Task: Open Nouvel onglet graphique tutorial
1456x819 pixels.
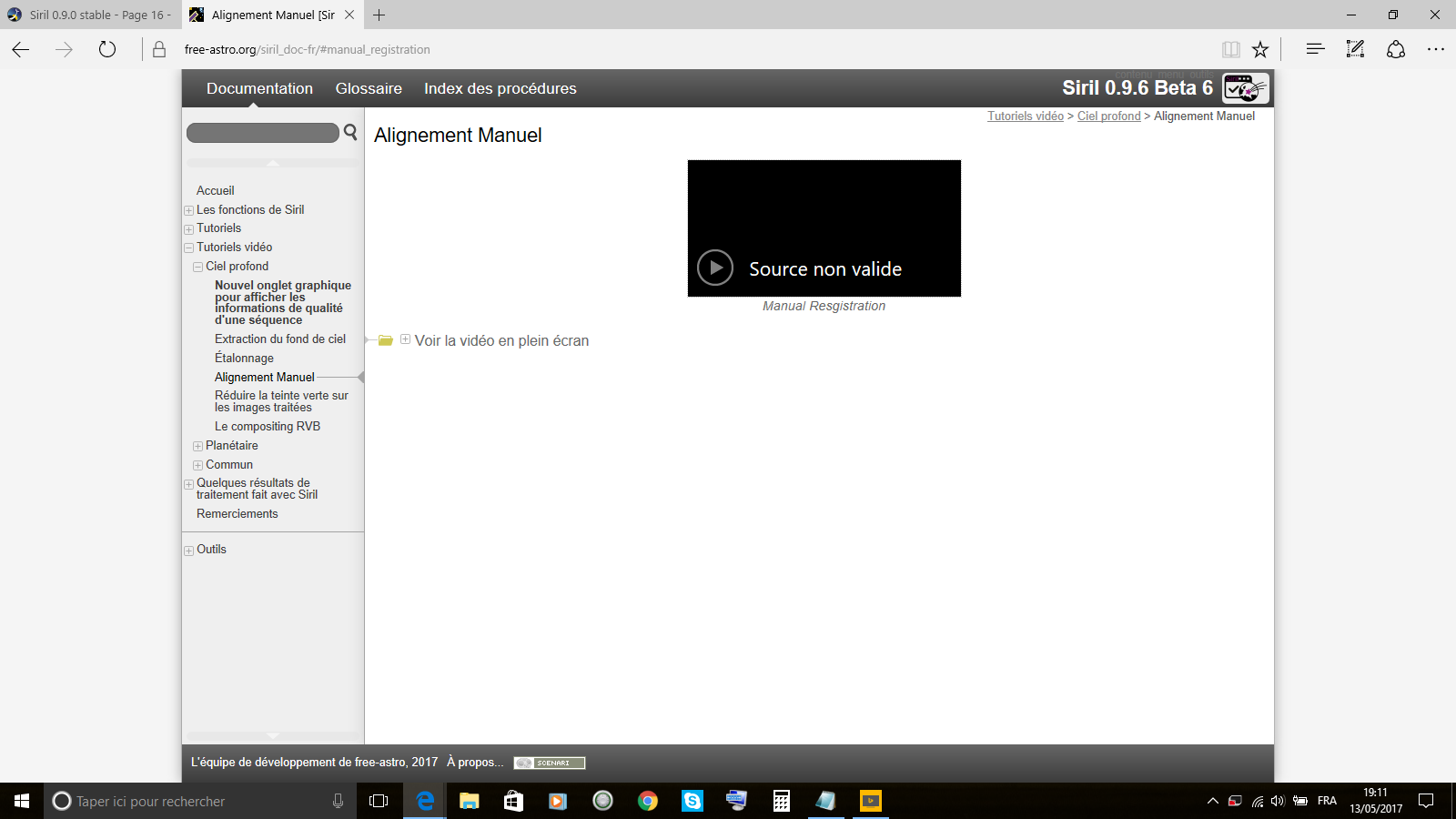Action: (283, 302)
